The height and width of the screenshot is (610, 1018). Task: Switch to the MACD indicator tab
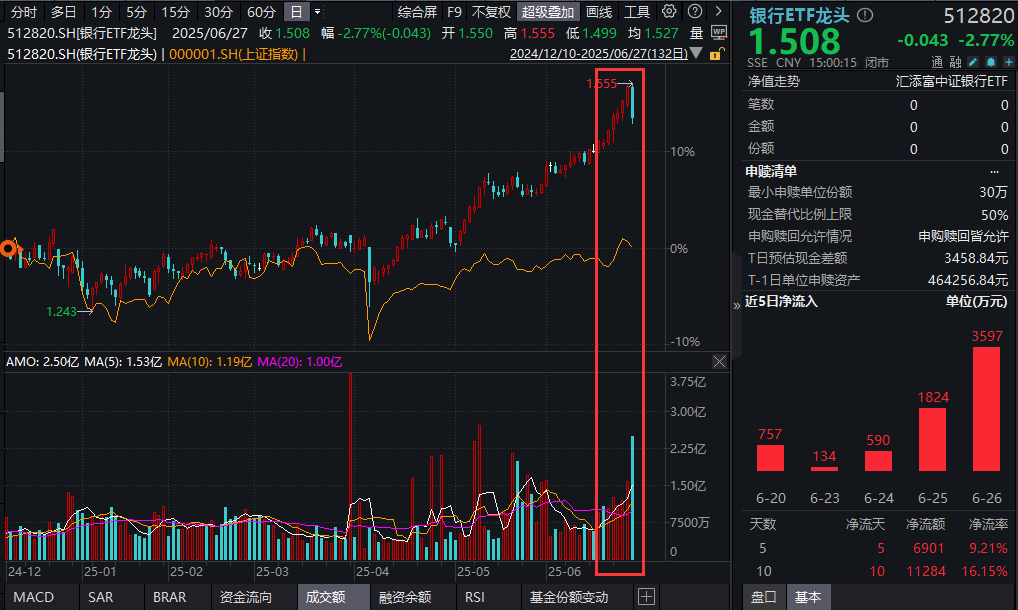pyautogui.click(x=35, y=597)
